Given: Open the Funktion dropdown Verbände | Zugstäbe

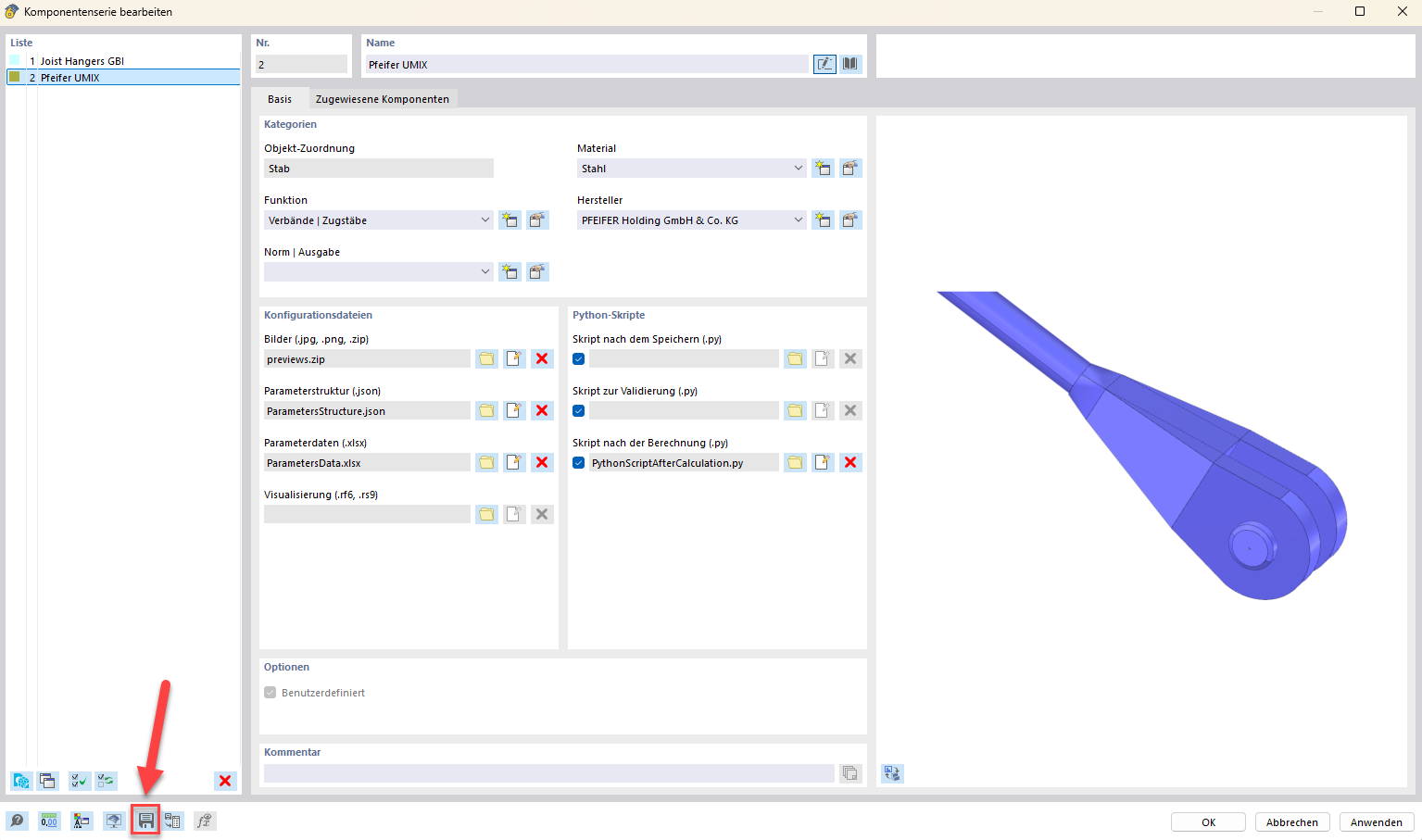Looking at the screenshot, I should pos(378,220).
